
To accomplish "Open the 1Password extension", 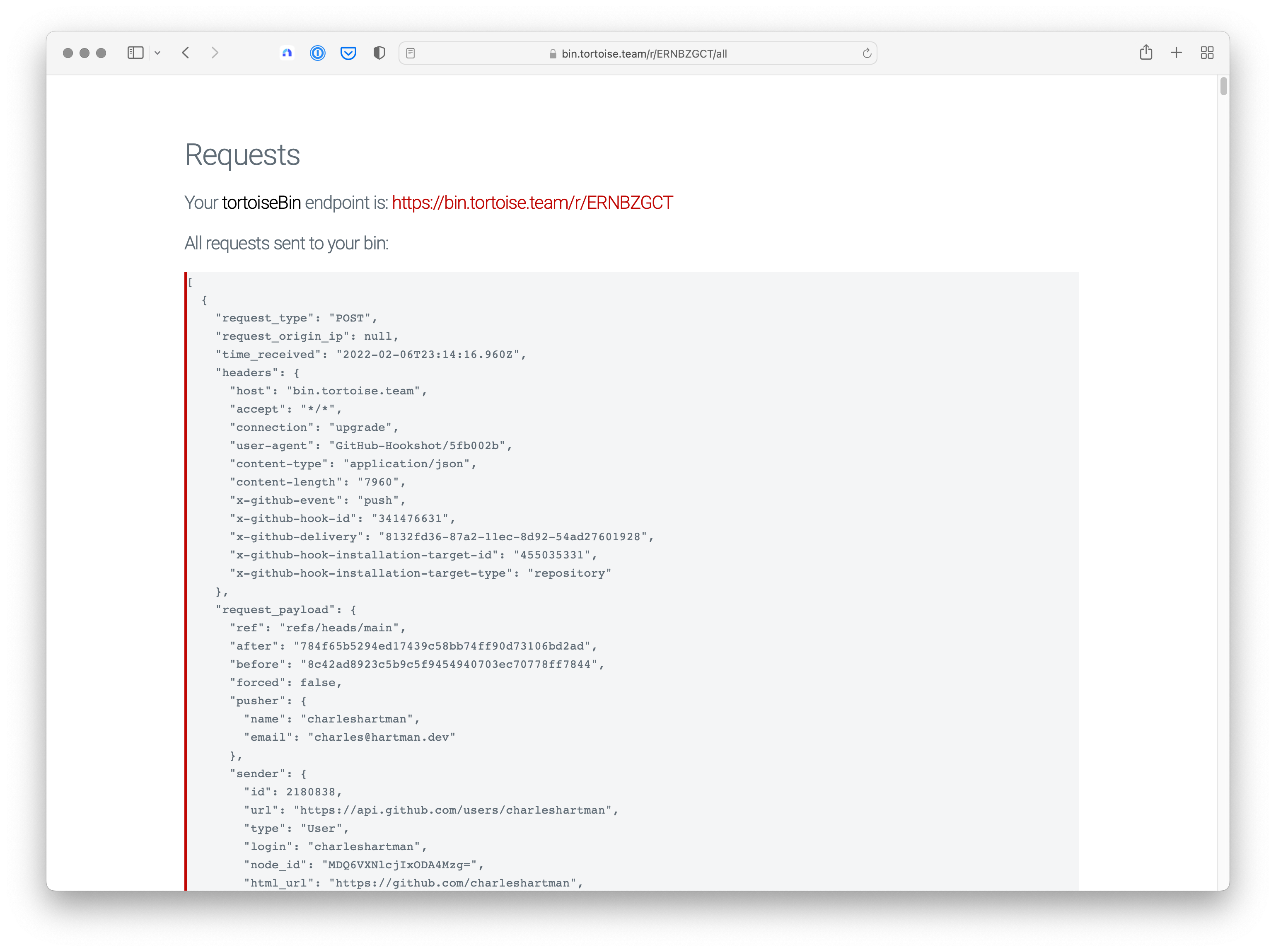I will pos(318,53).
